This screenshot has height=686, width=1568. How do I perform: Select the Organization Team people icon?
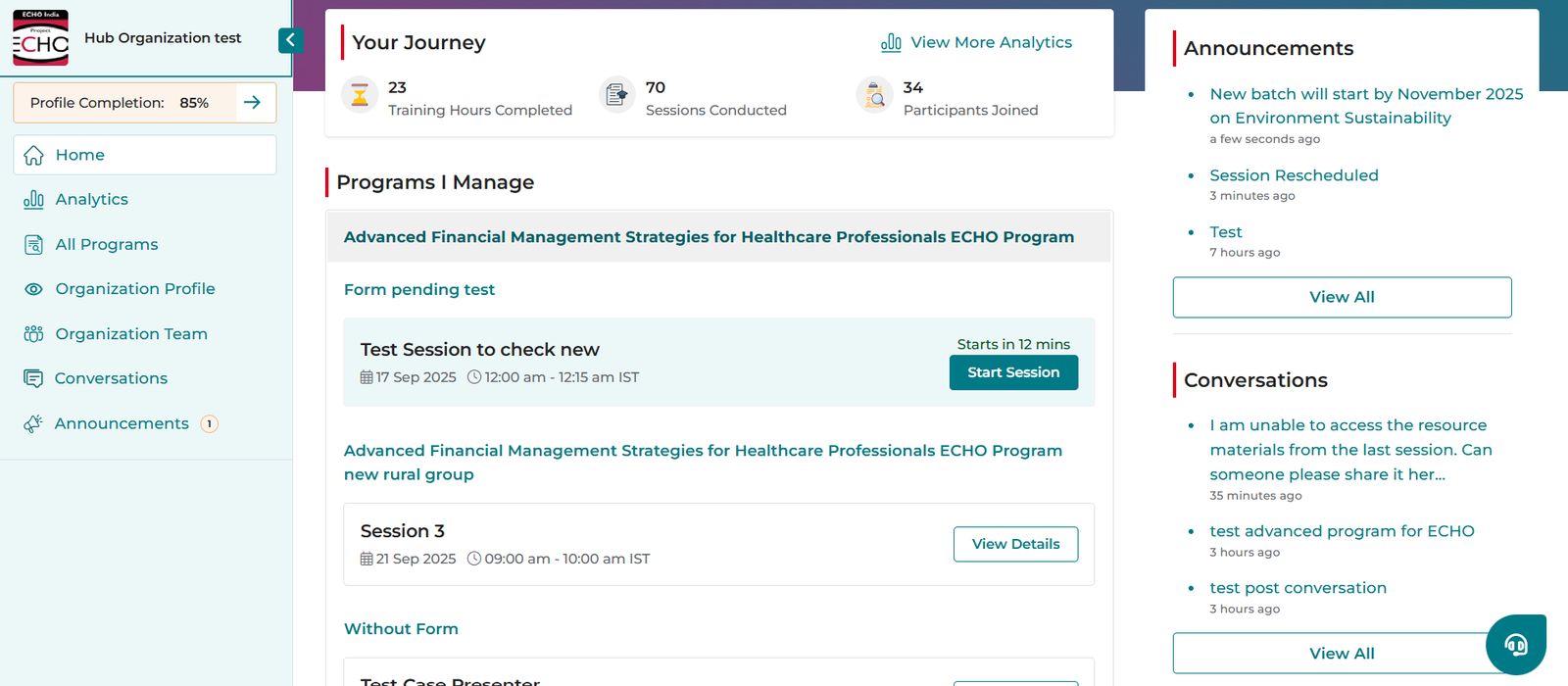coord(33,334)
